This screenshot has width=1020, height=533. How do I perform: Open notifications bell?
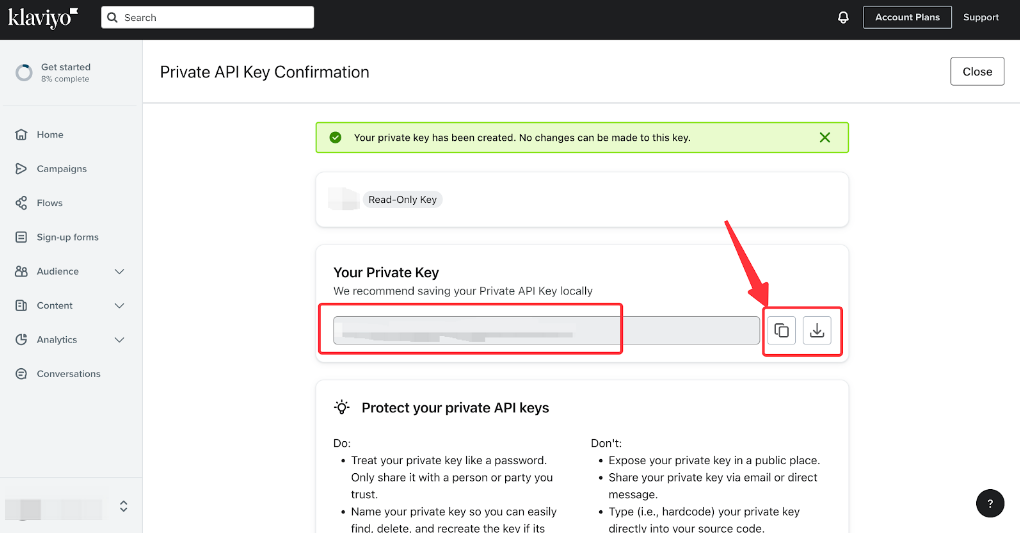[x=843, y=18]
